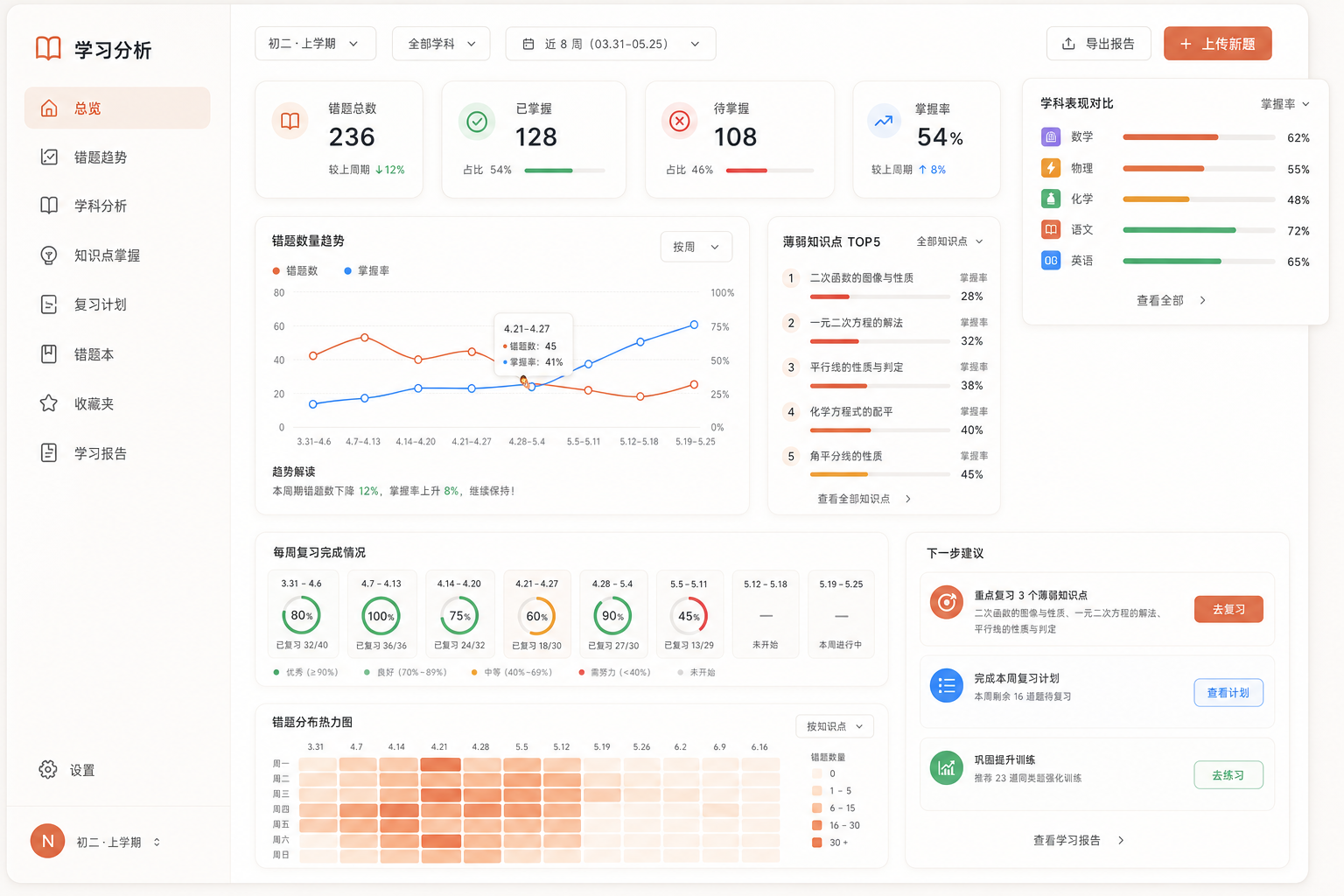Open the 近 8 周 date range dropdown
The width and height of the screenshot is (1344, 896).
tap(611, 44)
